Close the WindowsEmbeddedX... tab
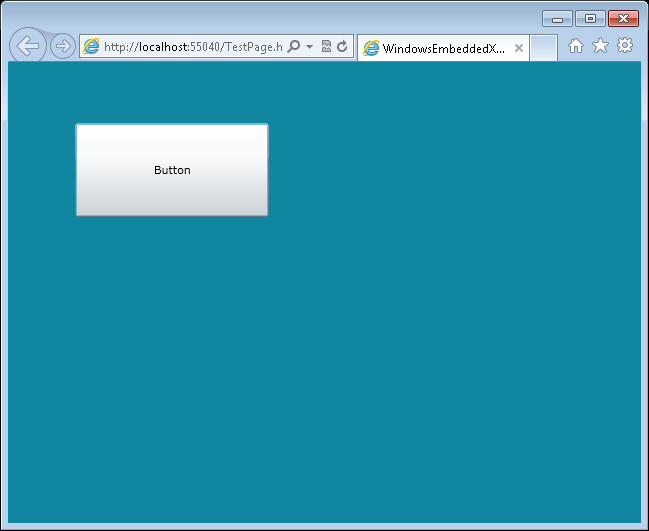Viewport: 649px width, 531px height. tap(519, 48)
